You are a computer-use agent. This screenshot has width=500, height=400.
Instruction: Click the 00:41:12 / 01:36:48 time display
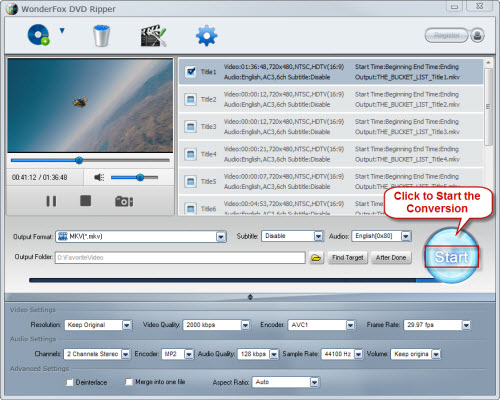click(39, 177)
